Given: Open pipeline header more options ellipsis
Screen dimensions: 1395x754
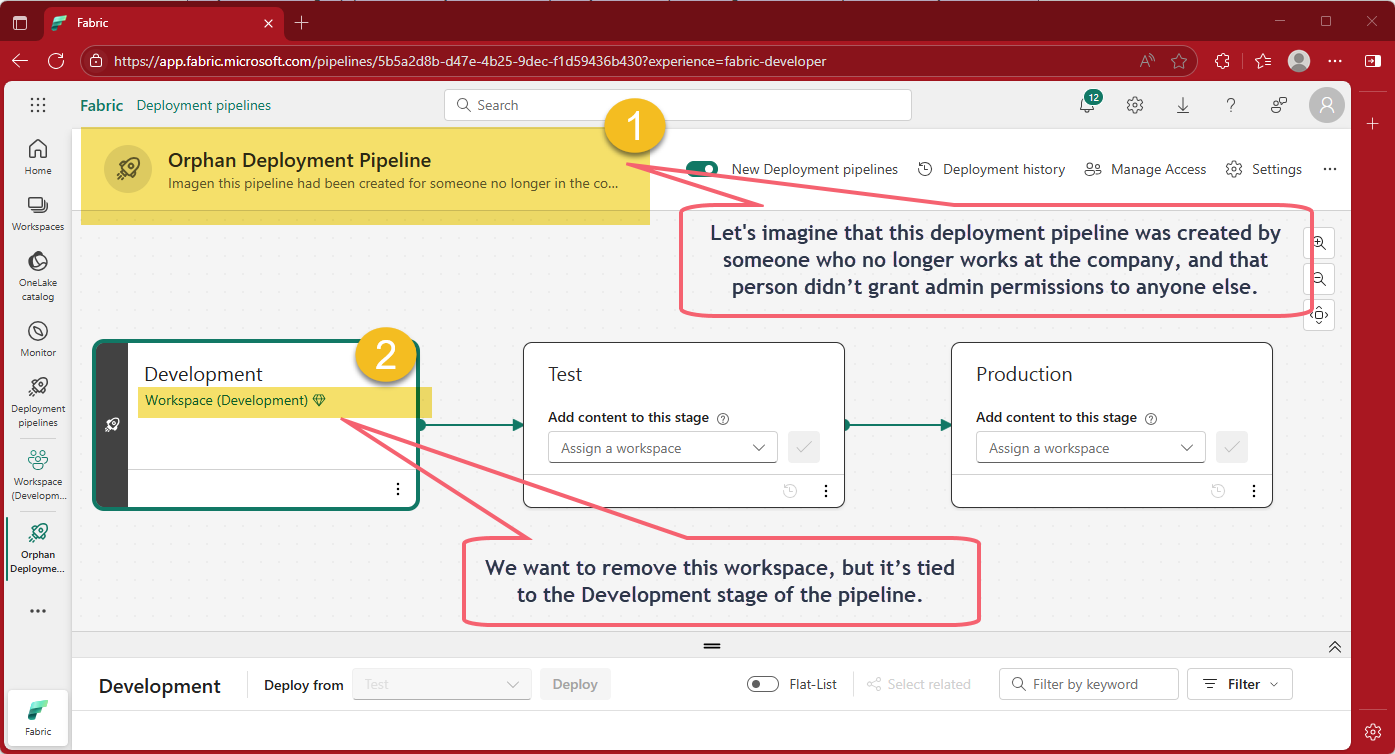Looking at the screenshot, I should tap(1330, 169).
